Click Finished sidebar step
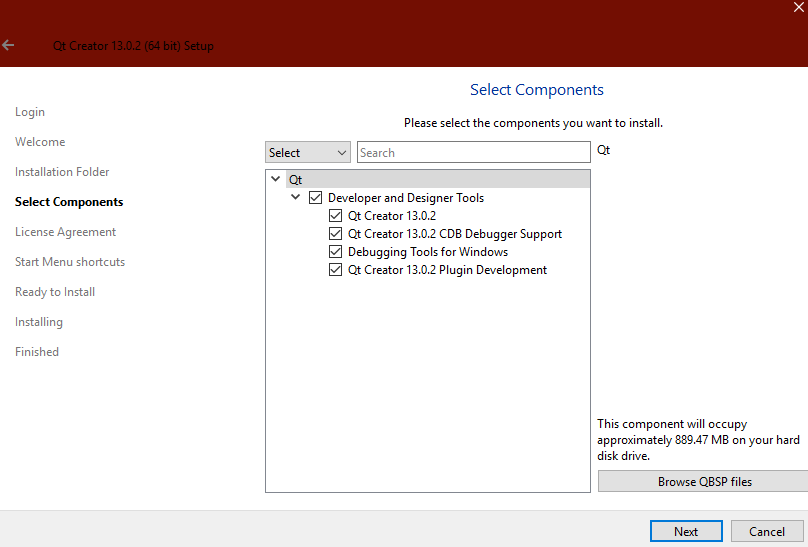The width and height of the screenshot is (808, 547). pos(37,352)
